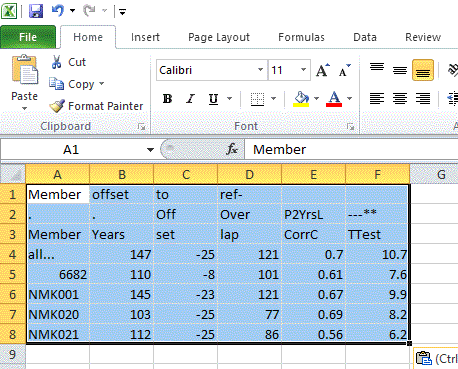Switch to the Home tab
This screenshot has height=369, width=458.
pyautogui.click(x=88, y=37)
